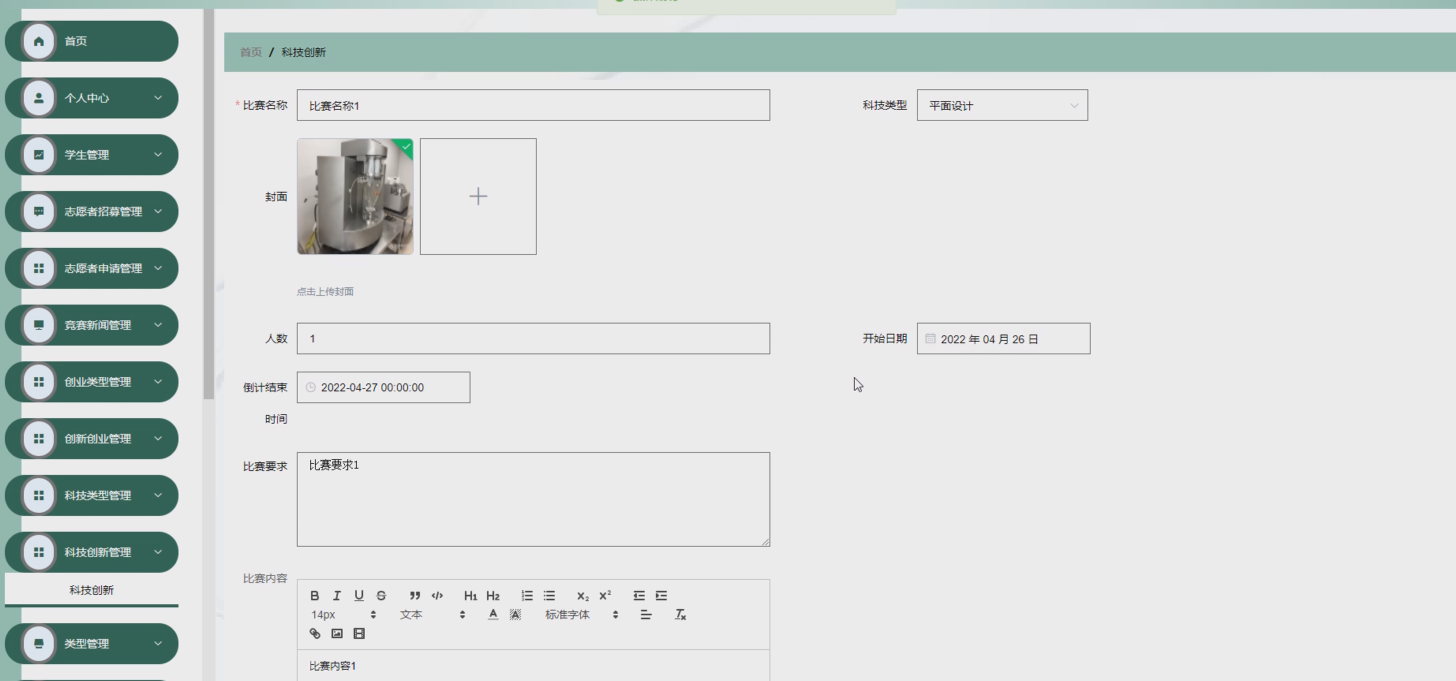Image resolution: width=1456 pixels, height=681 pixels.
Task: Focus the 人数 input field
Action: [533, 339]
